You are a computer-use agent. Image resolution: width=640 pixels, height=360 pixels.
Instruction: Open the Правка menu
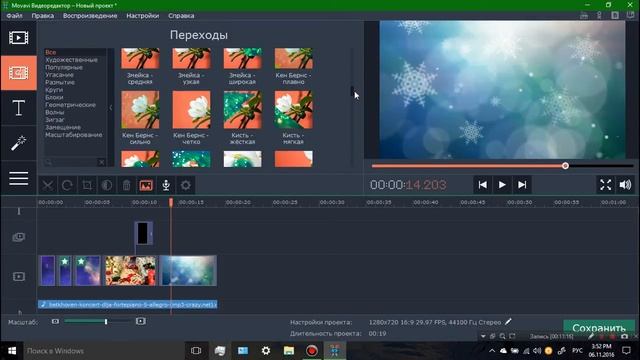pos(42,16)
